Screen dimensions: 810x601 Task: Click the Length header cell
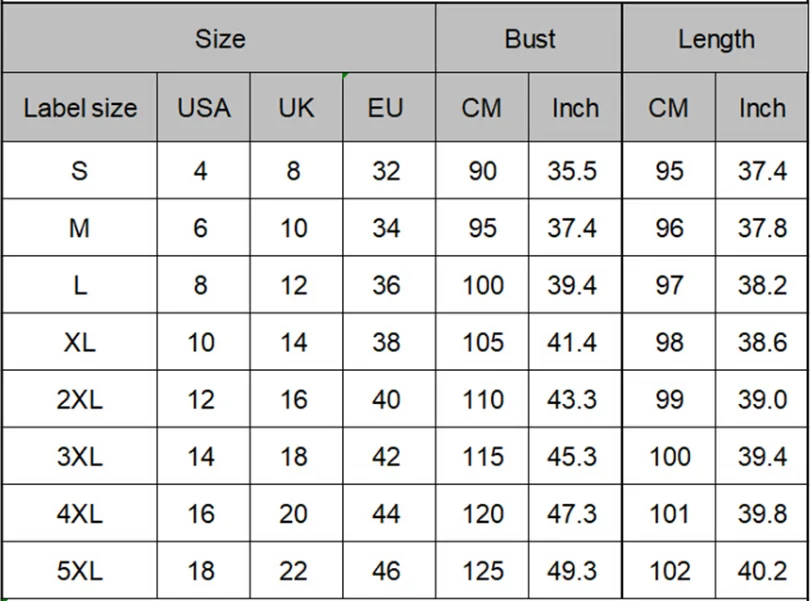tap(716, 39)
